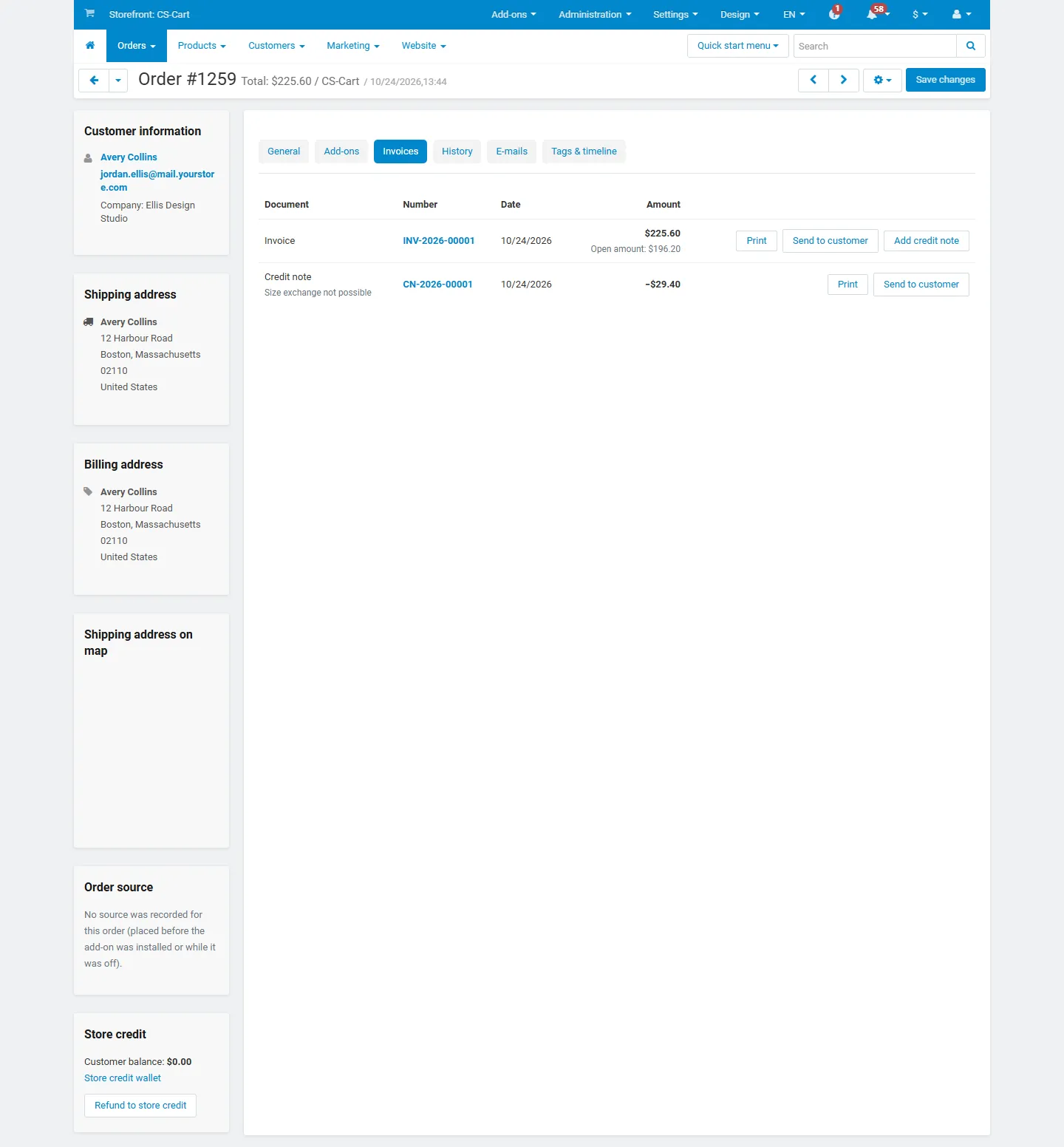
Task: Change language via EN selector
Action: (794, 14)
